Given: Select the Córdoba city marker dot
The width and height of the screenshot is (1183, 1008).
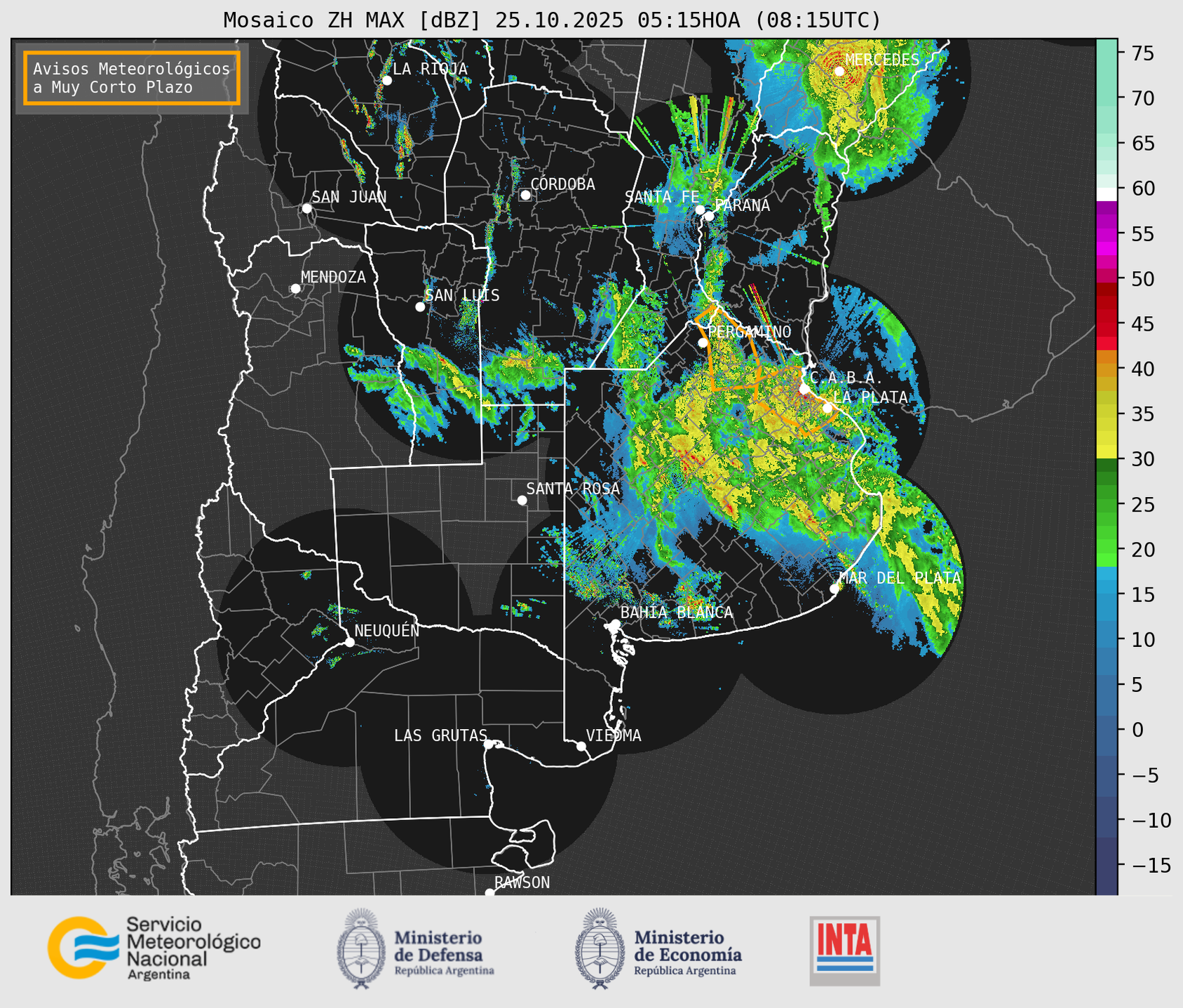Looking at the screenshot, I should click(525, 195).
